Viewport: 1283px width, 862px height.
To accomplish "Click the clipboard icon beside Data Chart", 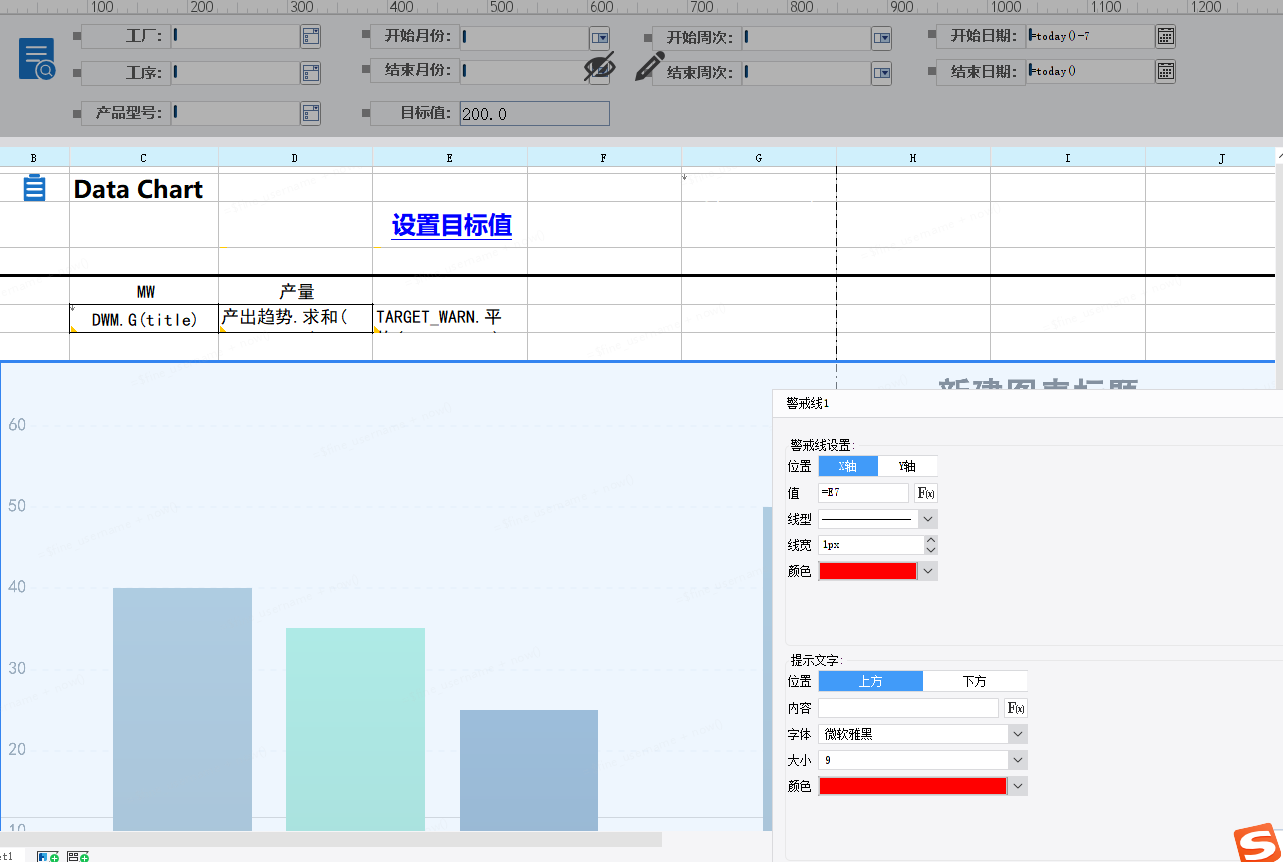I will 34,188.
